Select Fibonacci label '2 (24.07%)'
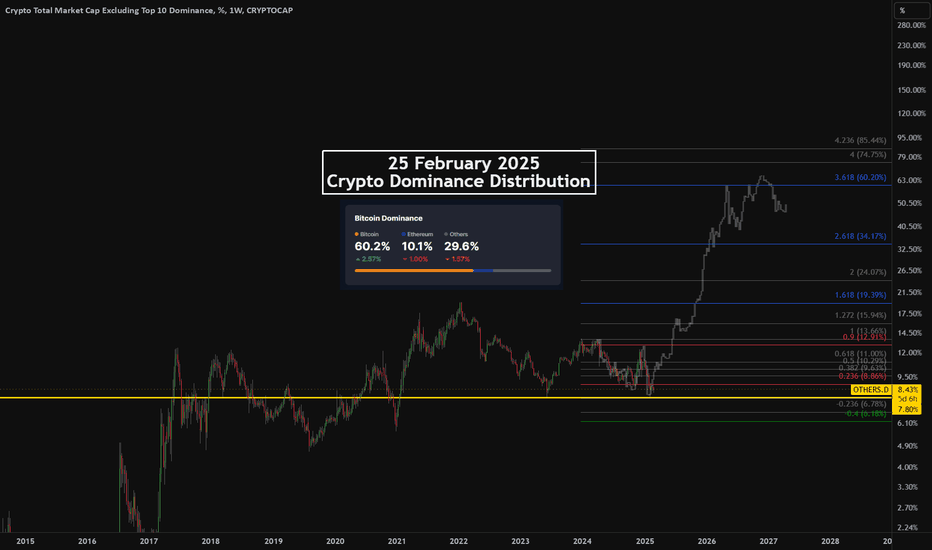932x550 pixels. pyautogui.click(x=868, y=272)
